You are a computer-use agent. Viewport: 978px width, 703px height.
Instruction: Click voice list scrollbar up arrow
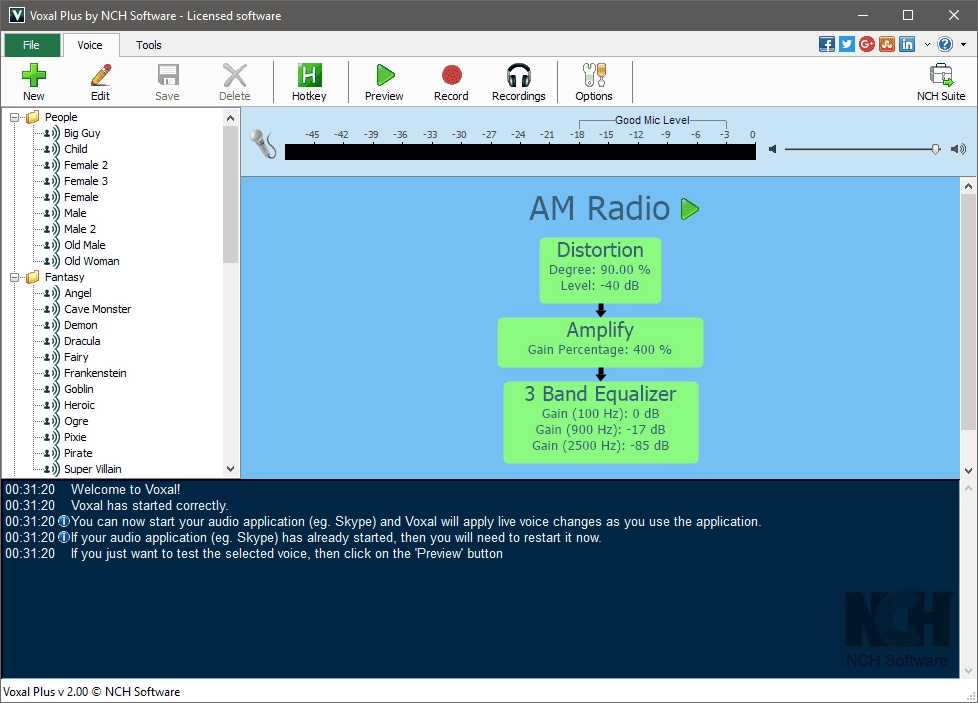tap(230, 118)
